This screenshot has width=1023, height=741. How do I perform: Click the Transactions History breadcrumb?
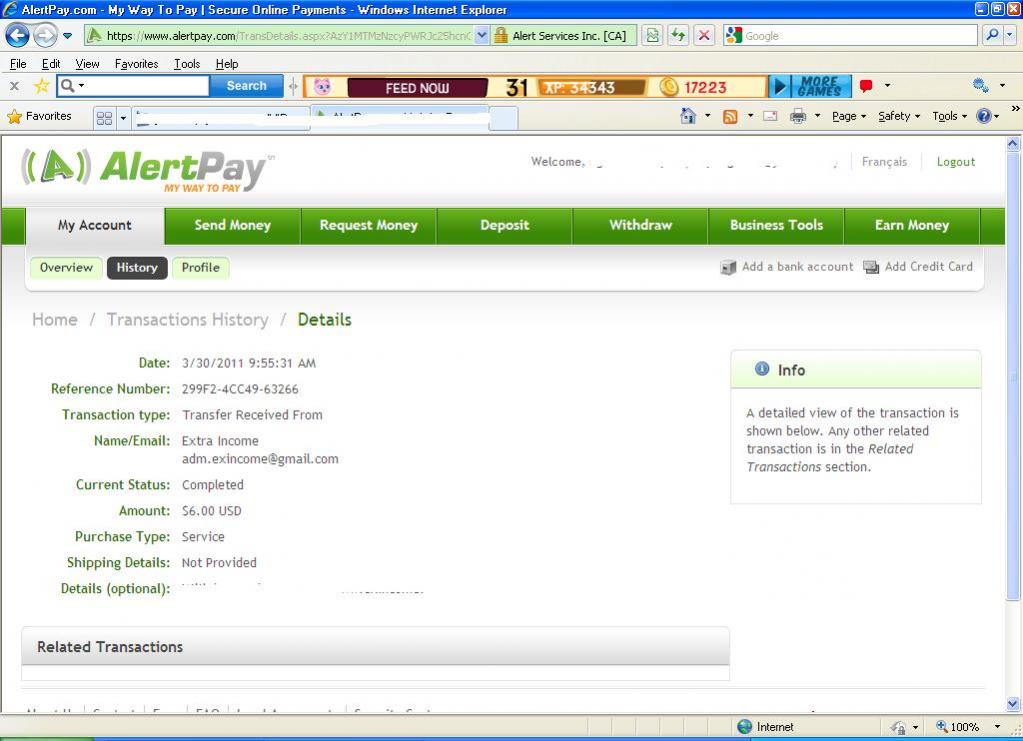click(x=187, y=320)
